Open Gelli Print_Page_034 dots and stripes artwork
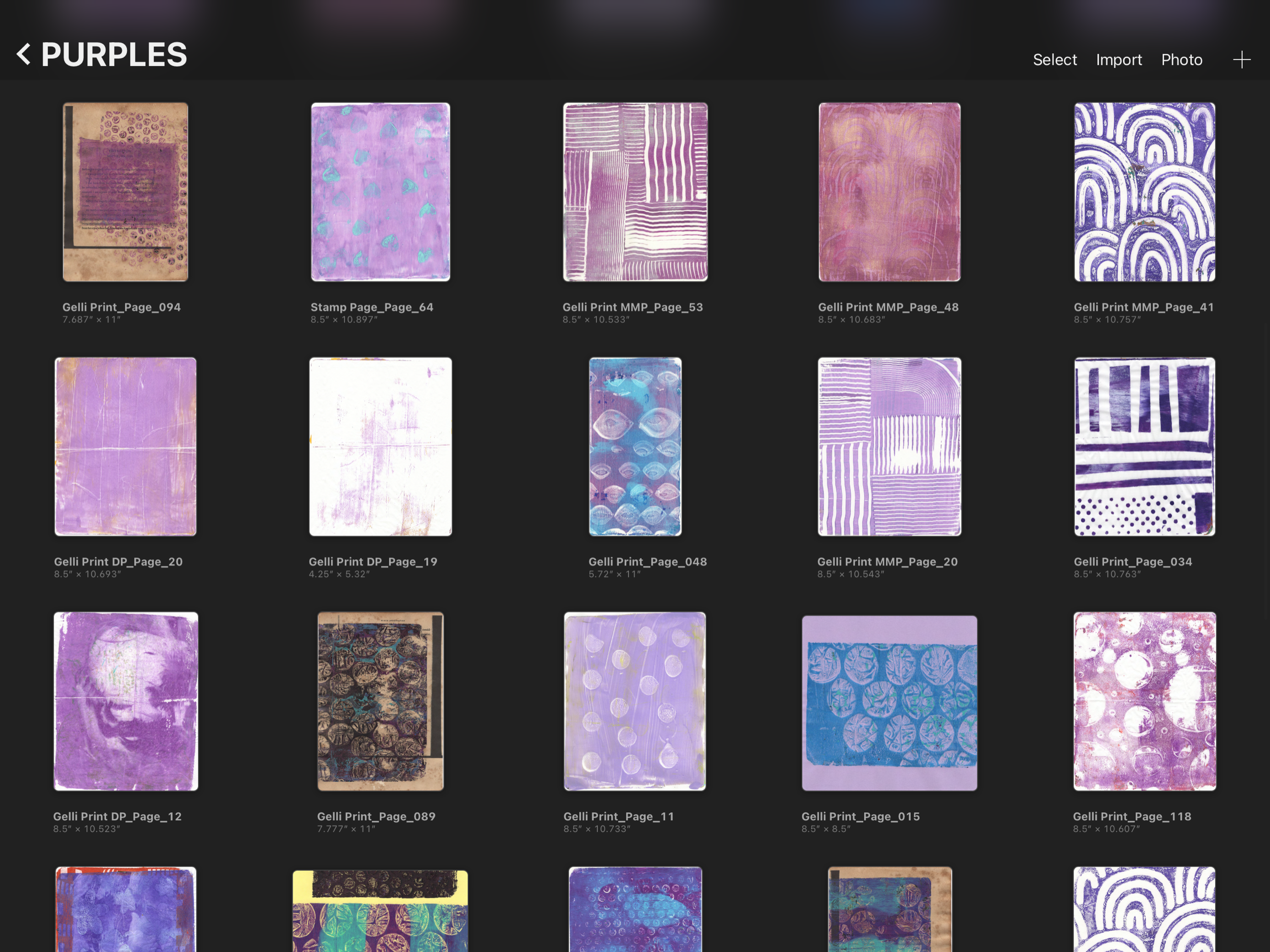Screen dimensions: 1270x952 tap(1144, 447)
